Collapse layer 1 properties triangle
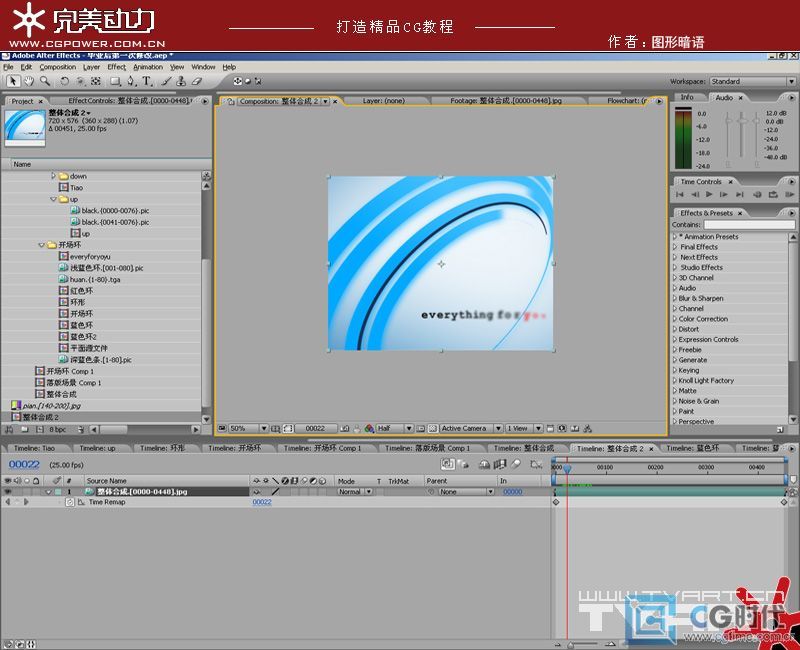Screen dimensions: 800x650 (x=48, y=492)
